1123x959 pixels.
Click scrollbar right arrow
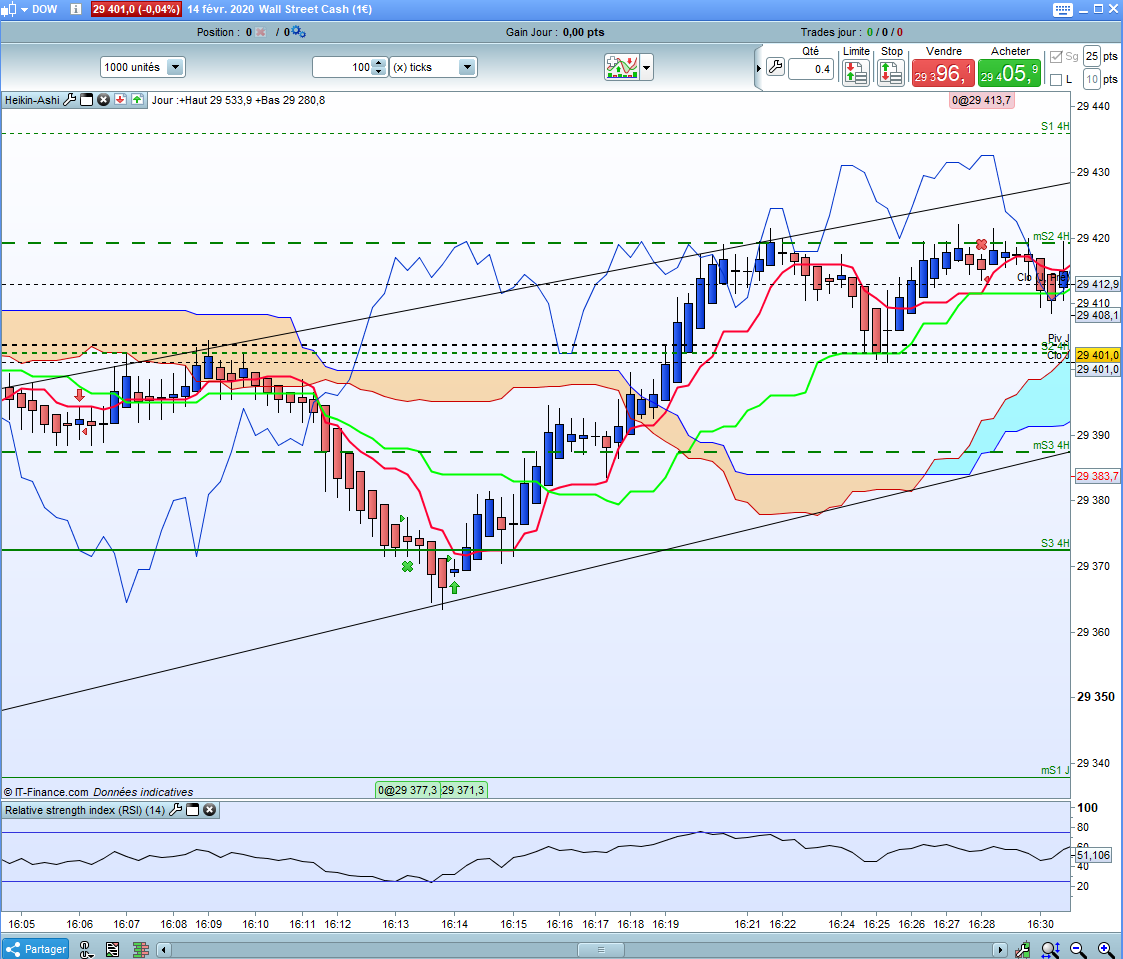999,950
